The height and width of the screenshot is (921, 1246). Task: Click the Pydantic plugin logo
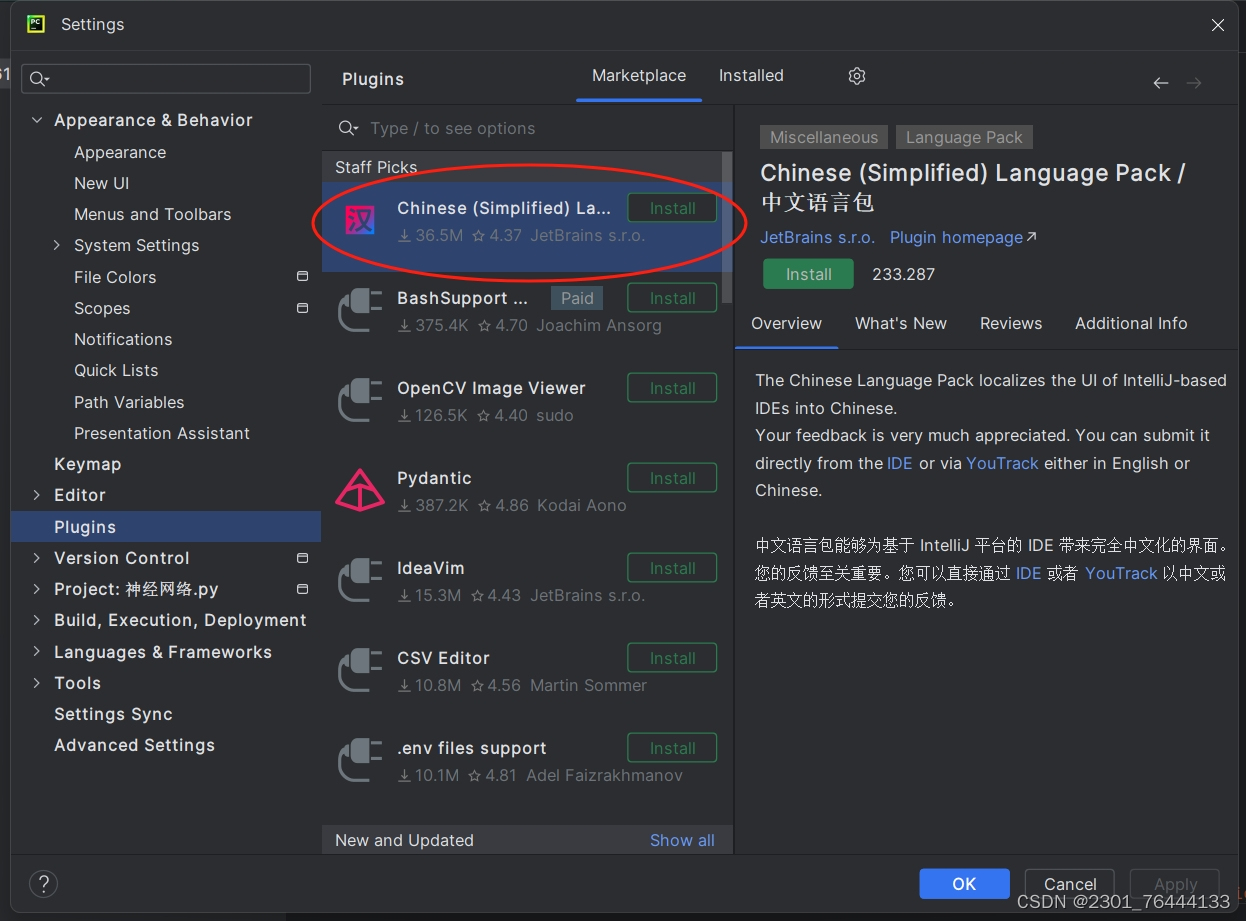coord(360,491)
